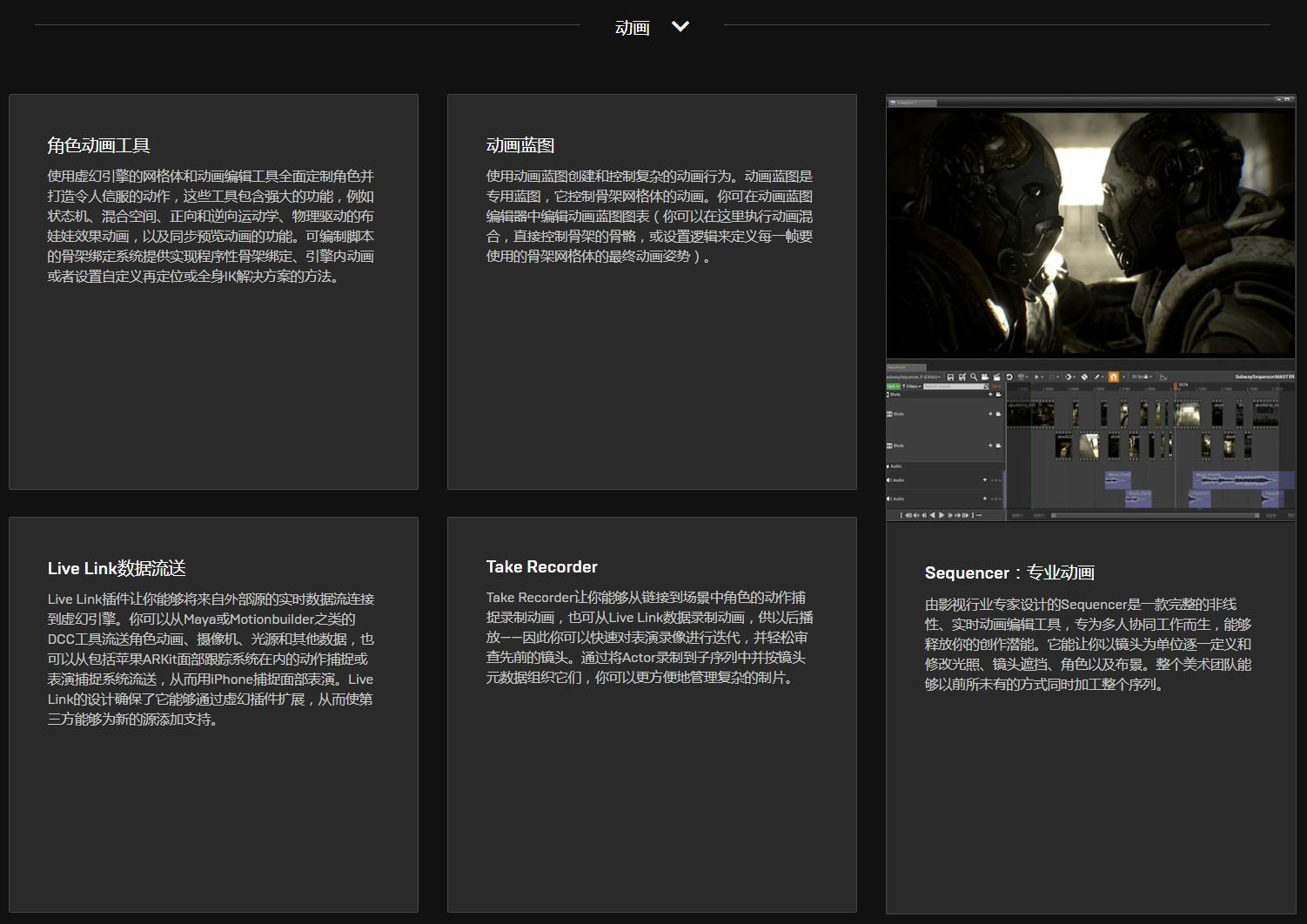Click the 角色动画工具 card heading
This screenshot has height=924, width=1307.
[98, 145]
